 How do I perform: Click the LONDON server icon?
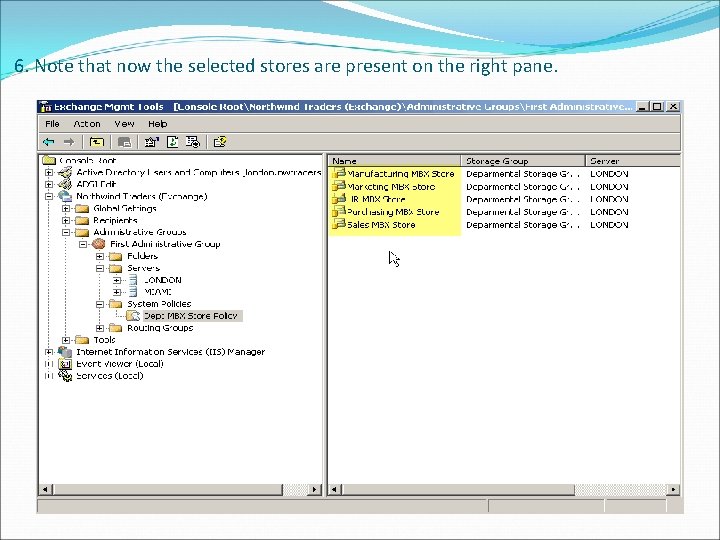coord(133,280)
